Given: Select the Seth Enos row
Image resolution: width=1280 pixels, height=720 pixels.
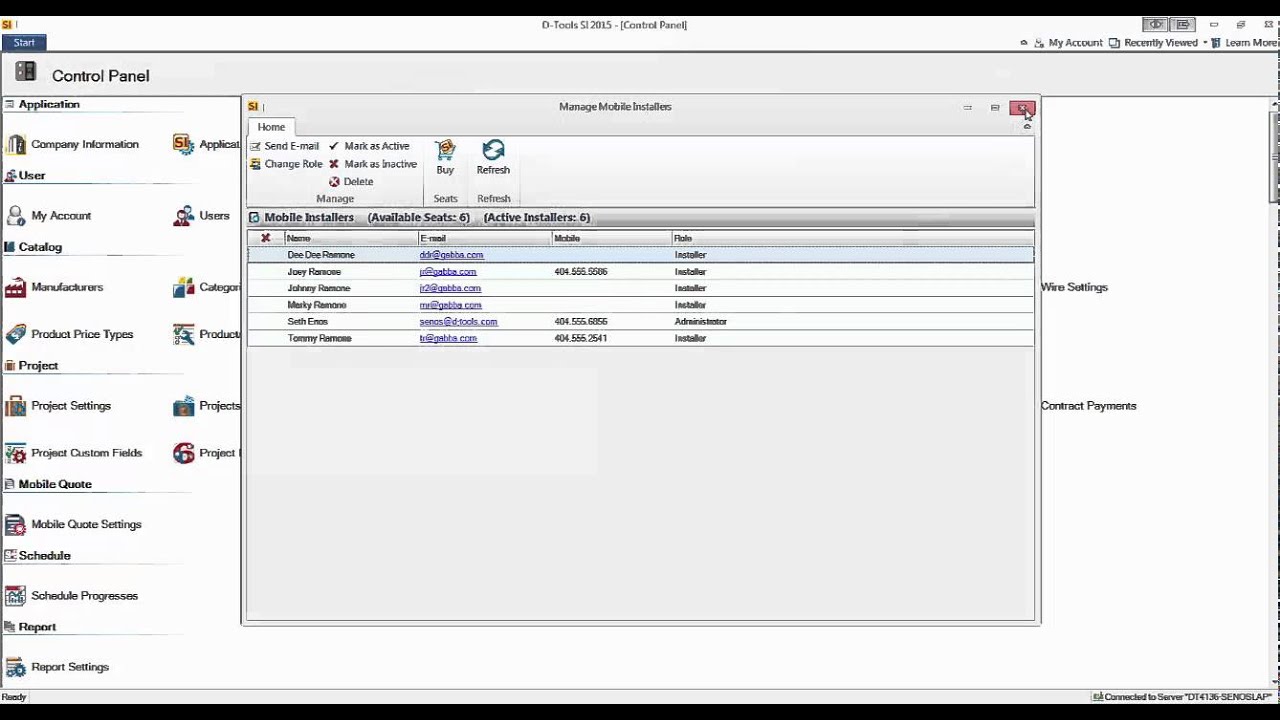Looking at the screenshot, I should coord(641,322).
